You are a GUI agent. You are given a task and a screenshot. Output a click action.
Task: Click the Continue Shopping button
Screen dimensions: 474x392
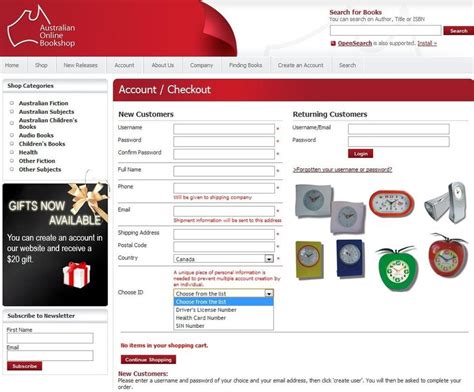pos(148,360)
